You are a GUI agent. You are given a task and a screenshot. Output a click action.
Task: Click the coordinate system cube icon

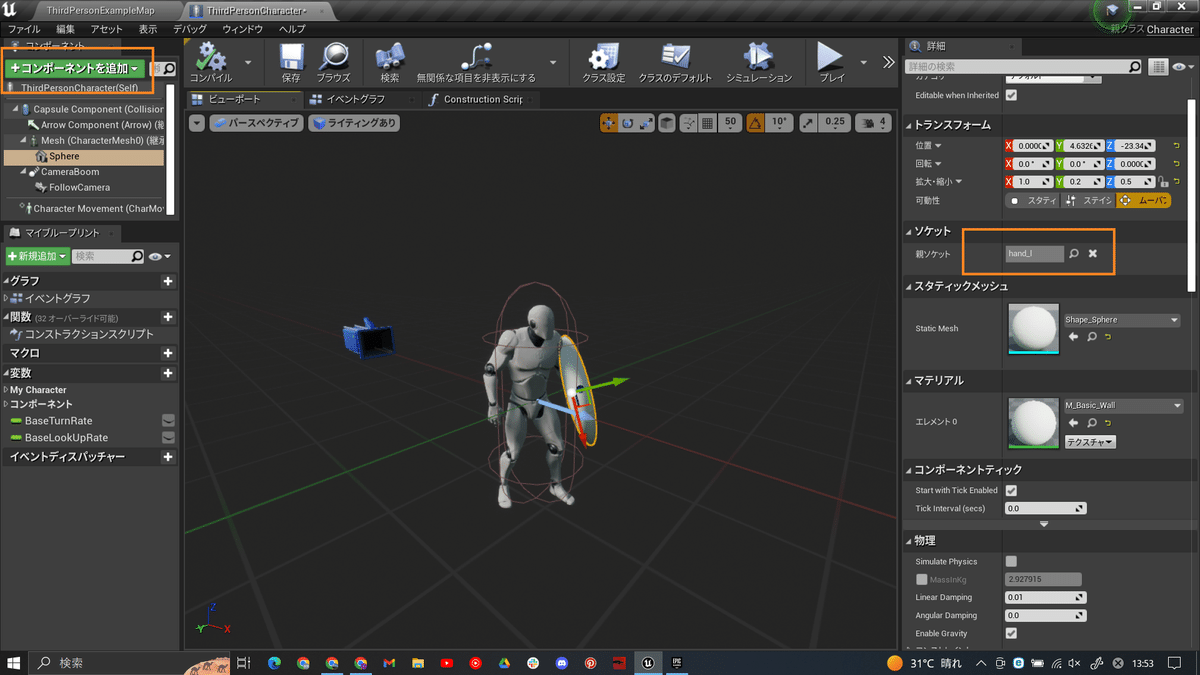click(666, 123)
